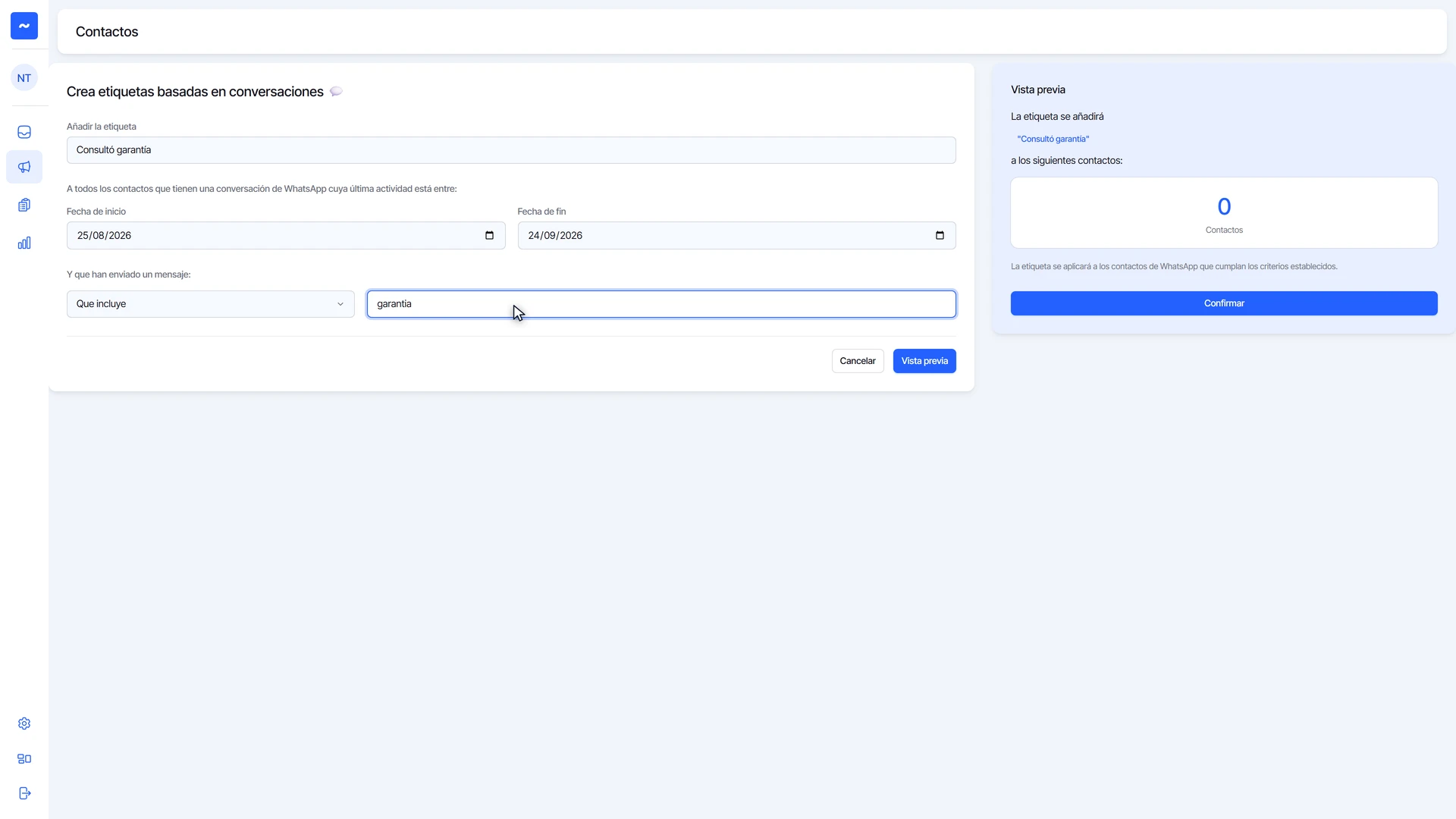The height and width of the screenshot is (819, 1456).
Task: Click the Confirmar button
Action: pyautogui.click(x=1224, y=303)
